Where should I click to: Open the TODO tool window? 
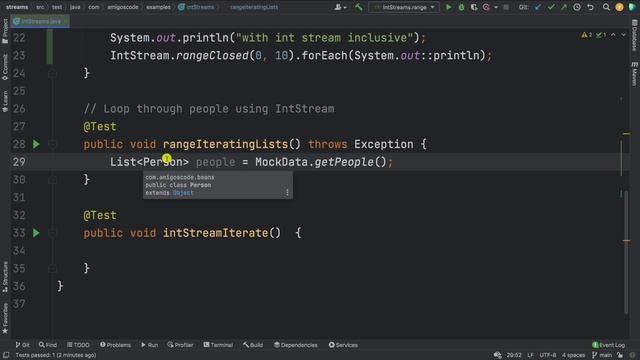(x=78, y=345)
